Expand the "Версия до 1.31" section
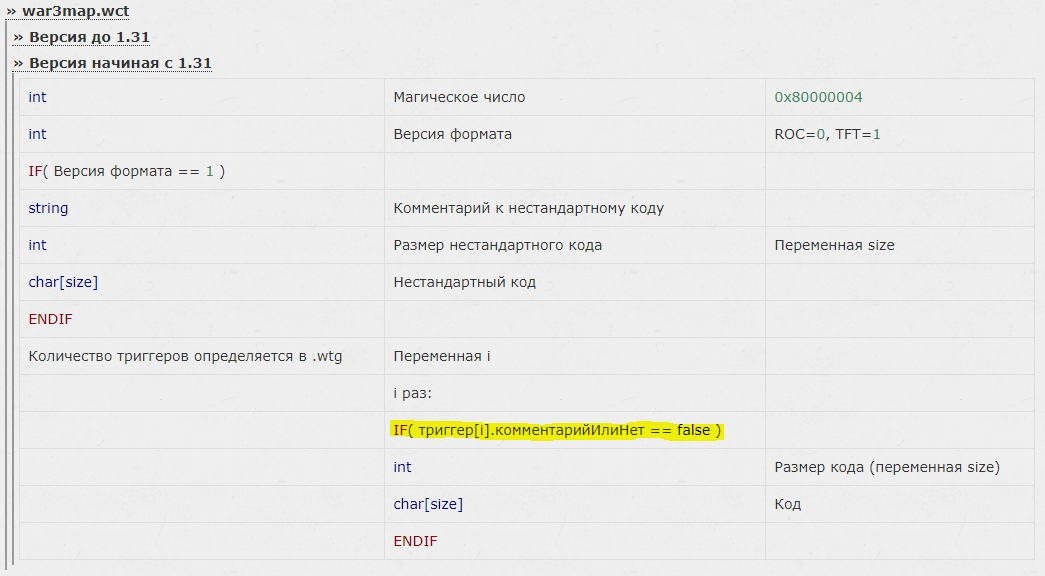 81,37
